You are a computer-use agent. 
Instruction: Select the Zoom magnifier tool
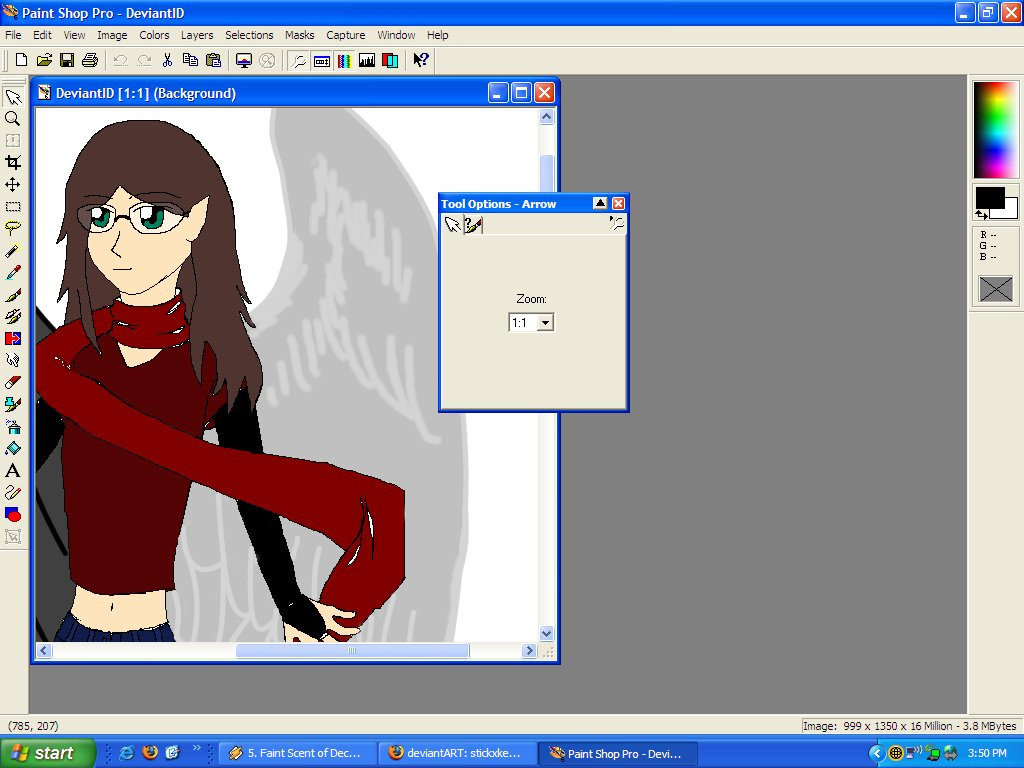tap(13, 119)
